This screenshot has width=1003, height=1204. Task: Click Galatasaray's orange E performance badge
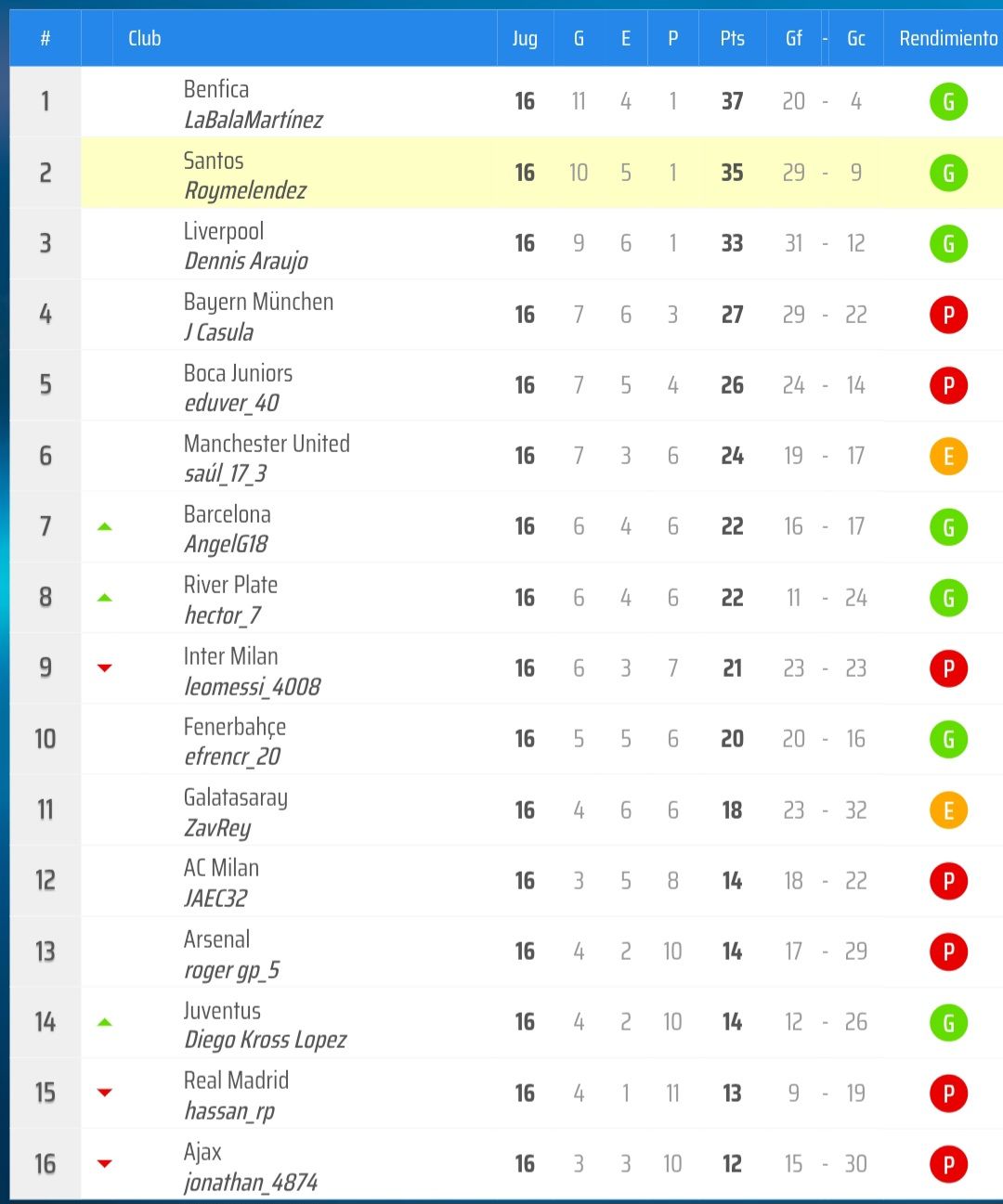948,810
